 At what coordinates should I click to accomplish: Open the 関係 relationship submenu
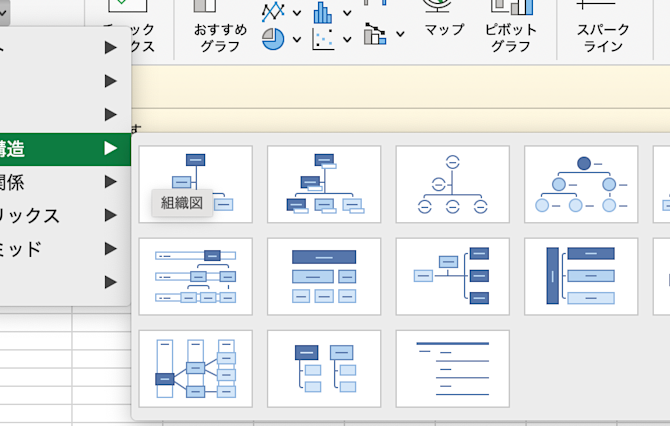[65, 182]
